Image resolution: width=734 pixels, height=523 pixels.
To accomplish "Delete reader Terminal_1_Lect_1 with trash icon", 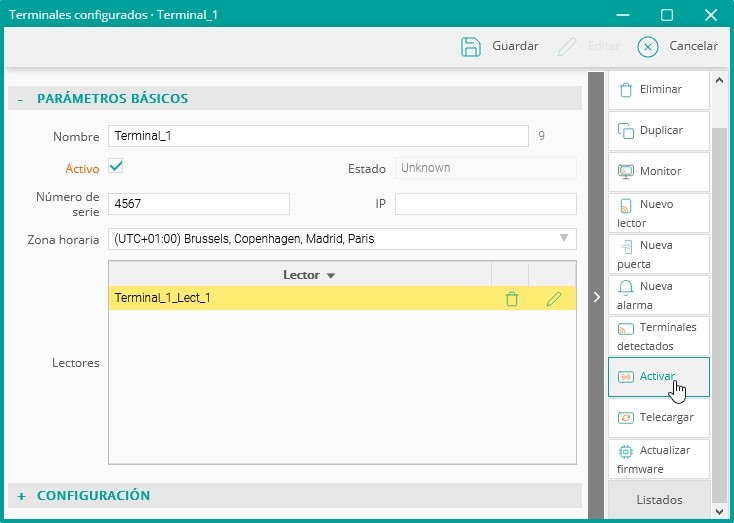I will click(x=511, y=298).
